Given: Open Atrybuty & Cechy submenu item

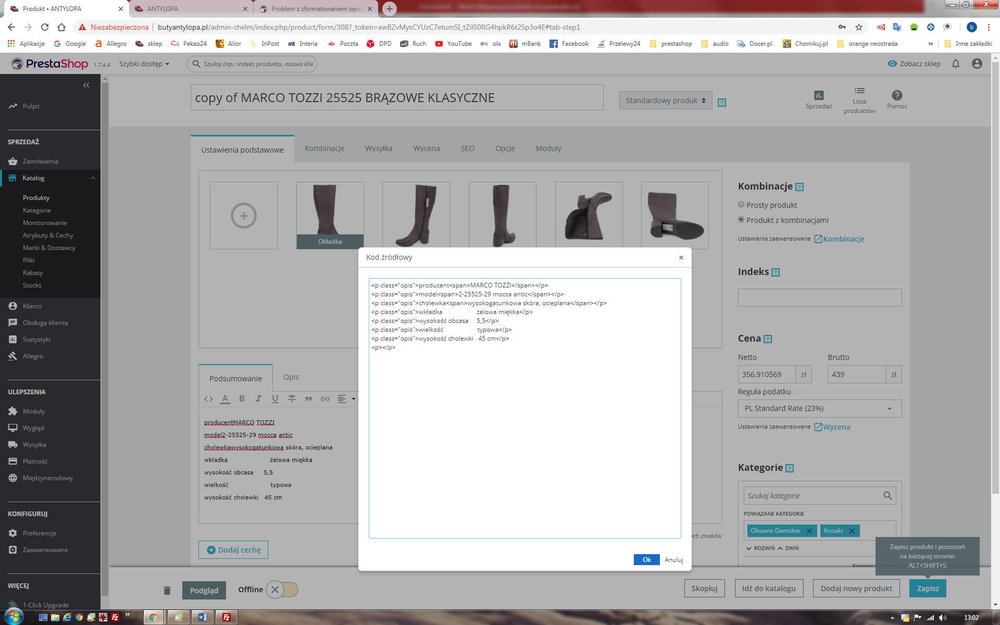Looking at the screenshot, I should [48, 235].
